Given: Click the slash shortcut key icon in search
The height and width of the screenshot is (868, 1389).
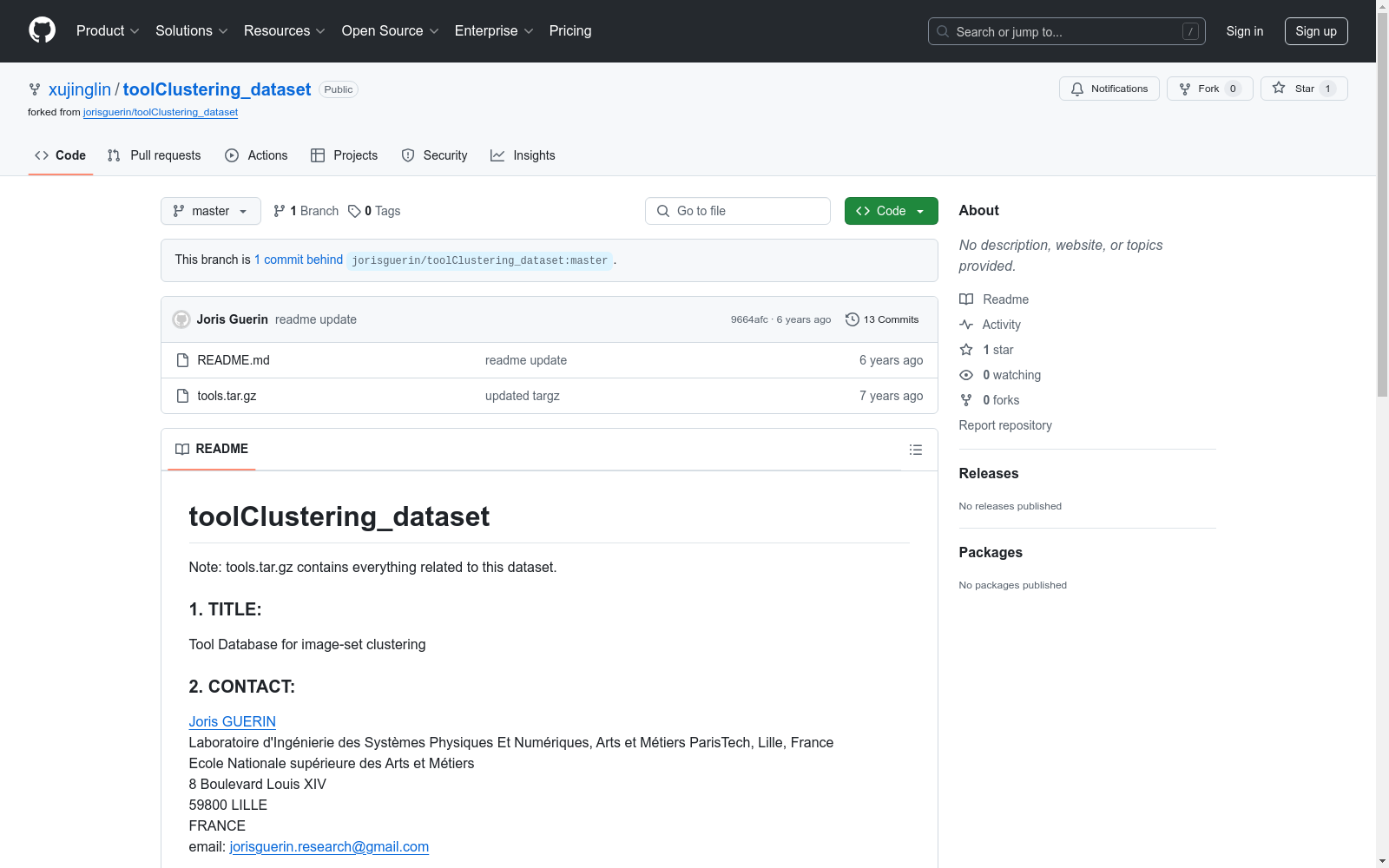Looking at the screenshot, I should [x=1190, y=31].
